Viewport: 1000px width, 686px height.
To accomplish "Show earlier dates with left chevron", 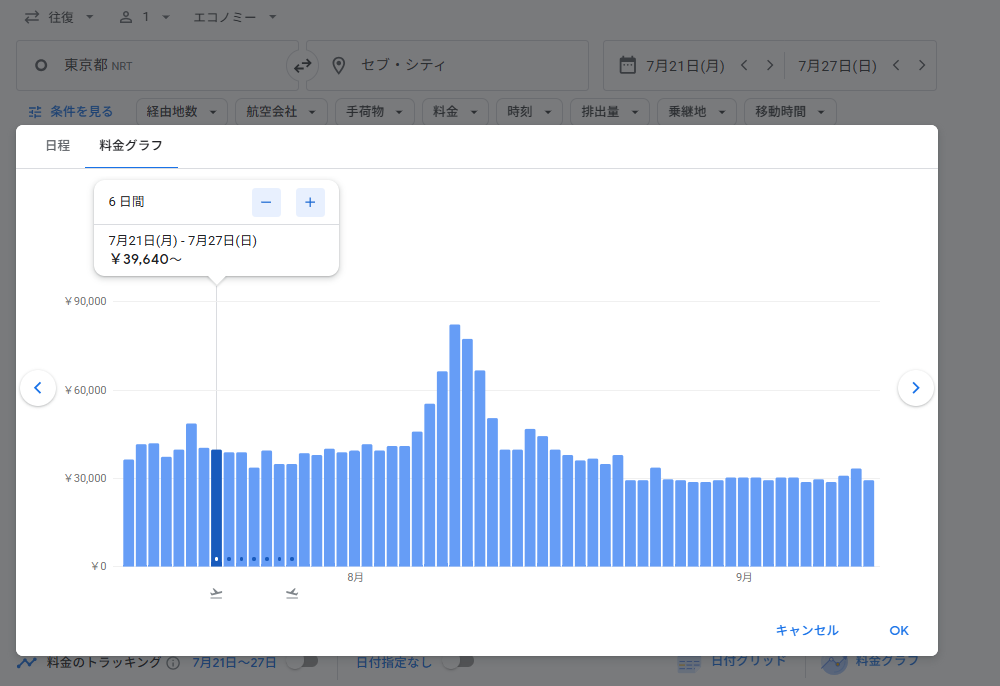I will (x=38, y=388).
